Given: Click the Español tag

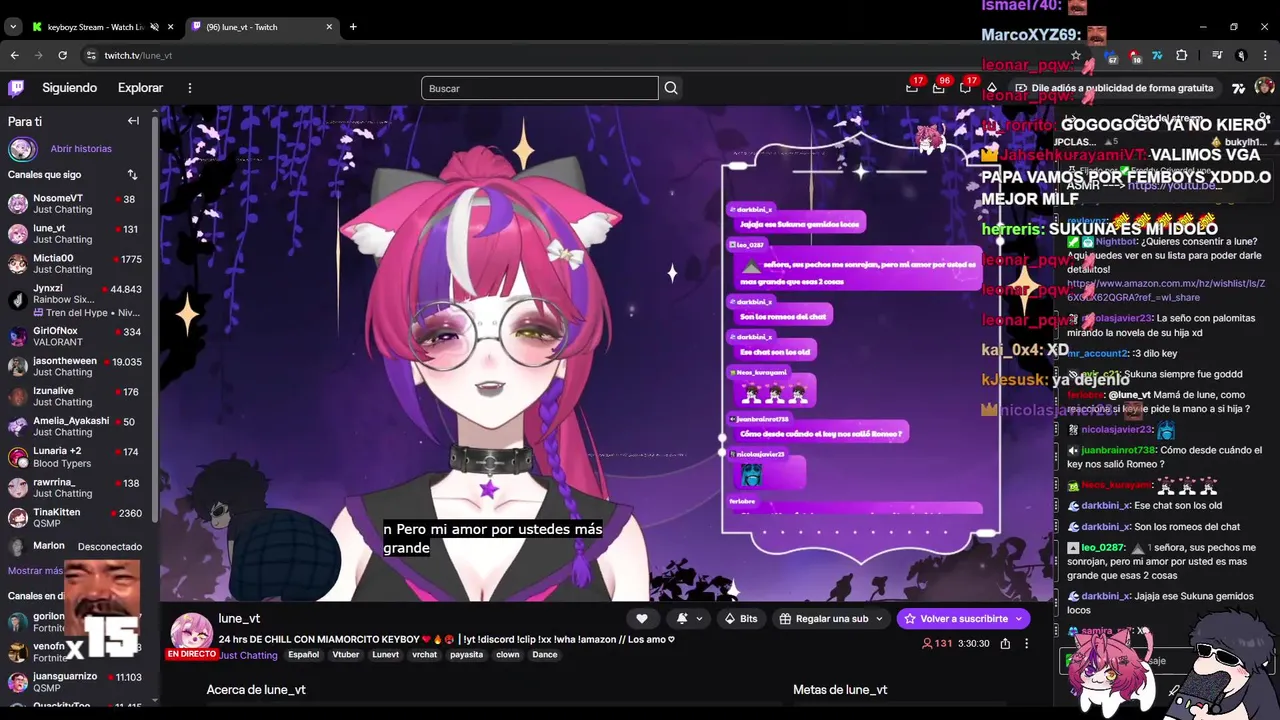Looking at the screenshot, I should point(304,655).
